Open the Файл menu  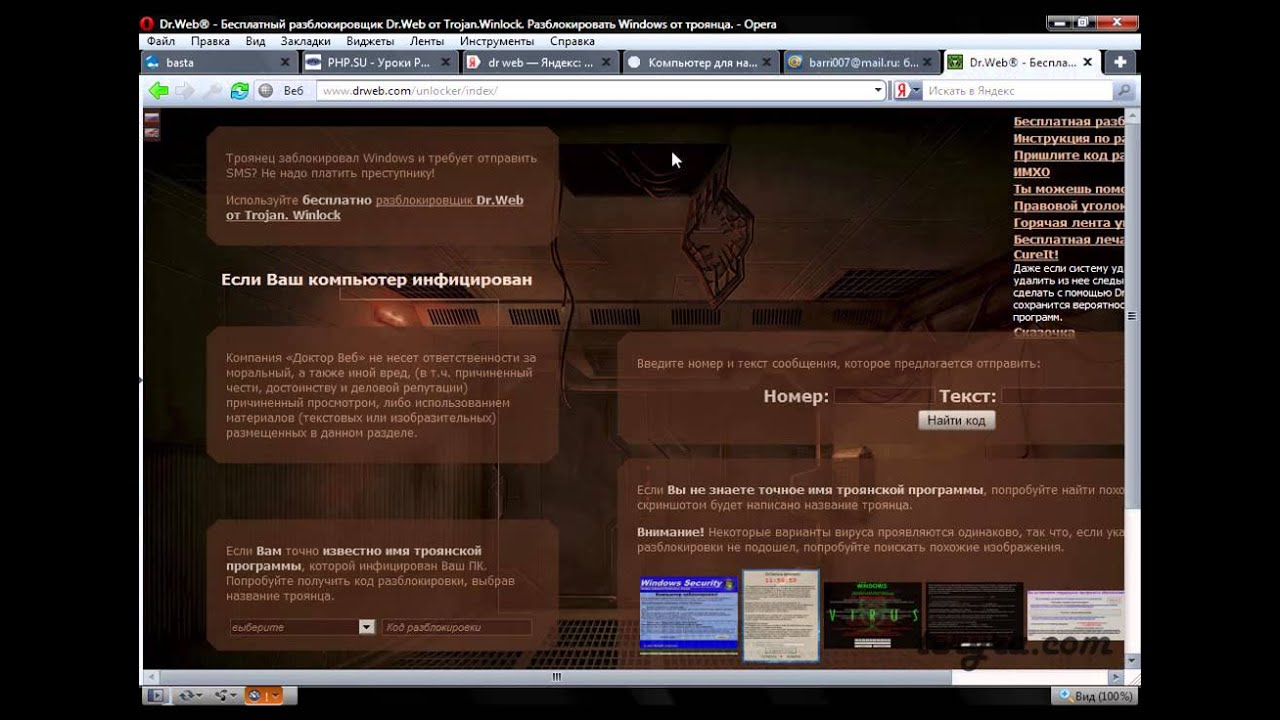(x=160, y=41)
